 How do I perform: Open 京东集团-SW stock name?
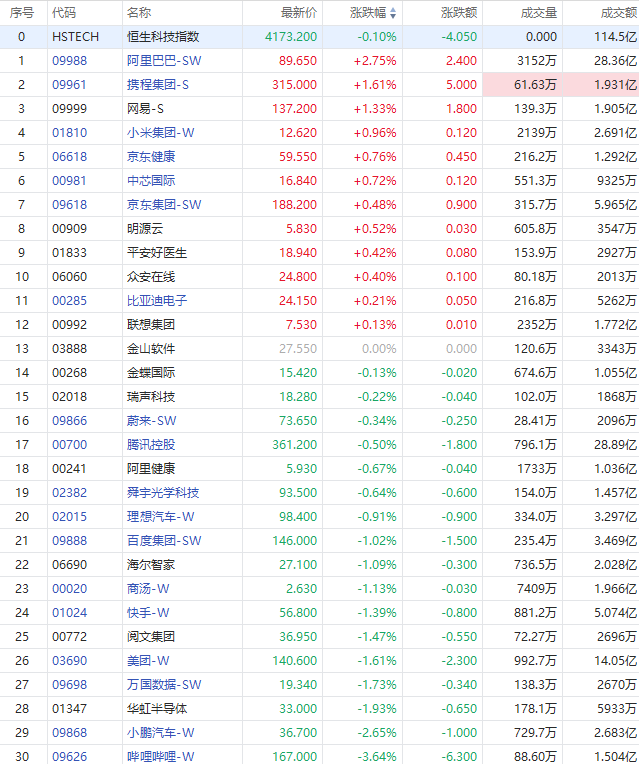pos(164,204)
